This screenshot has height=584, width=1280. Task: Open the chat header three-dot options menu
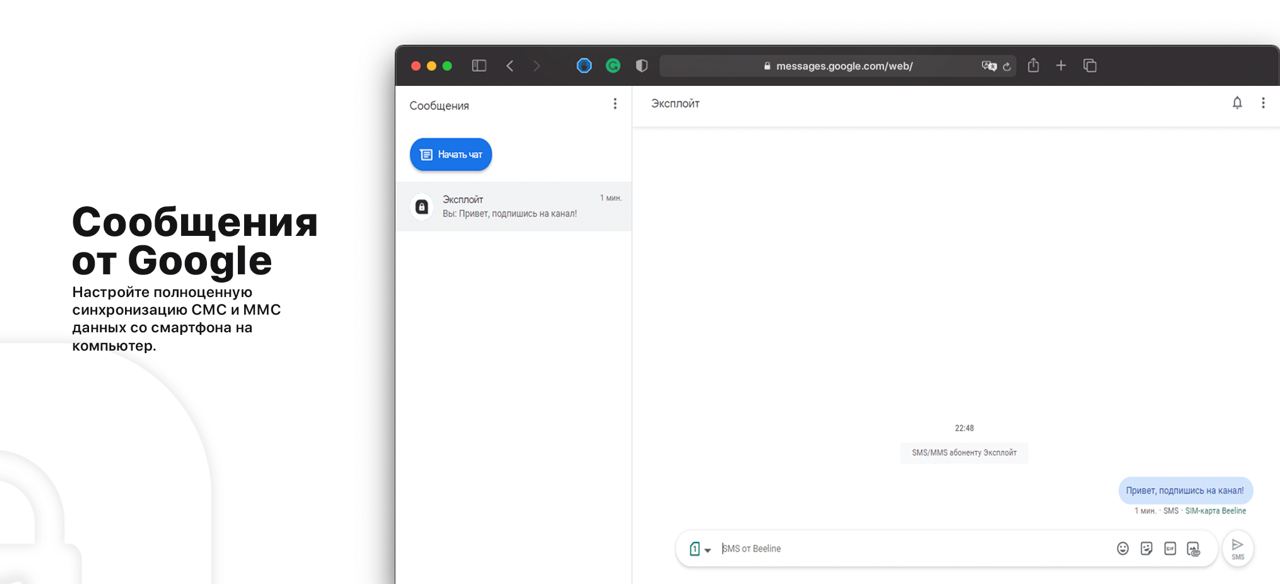(x=1263, y=103)
